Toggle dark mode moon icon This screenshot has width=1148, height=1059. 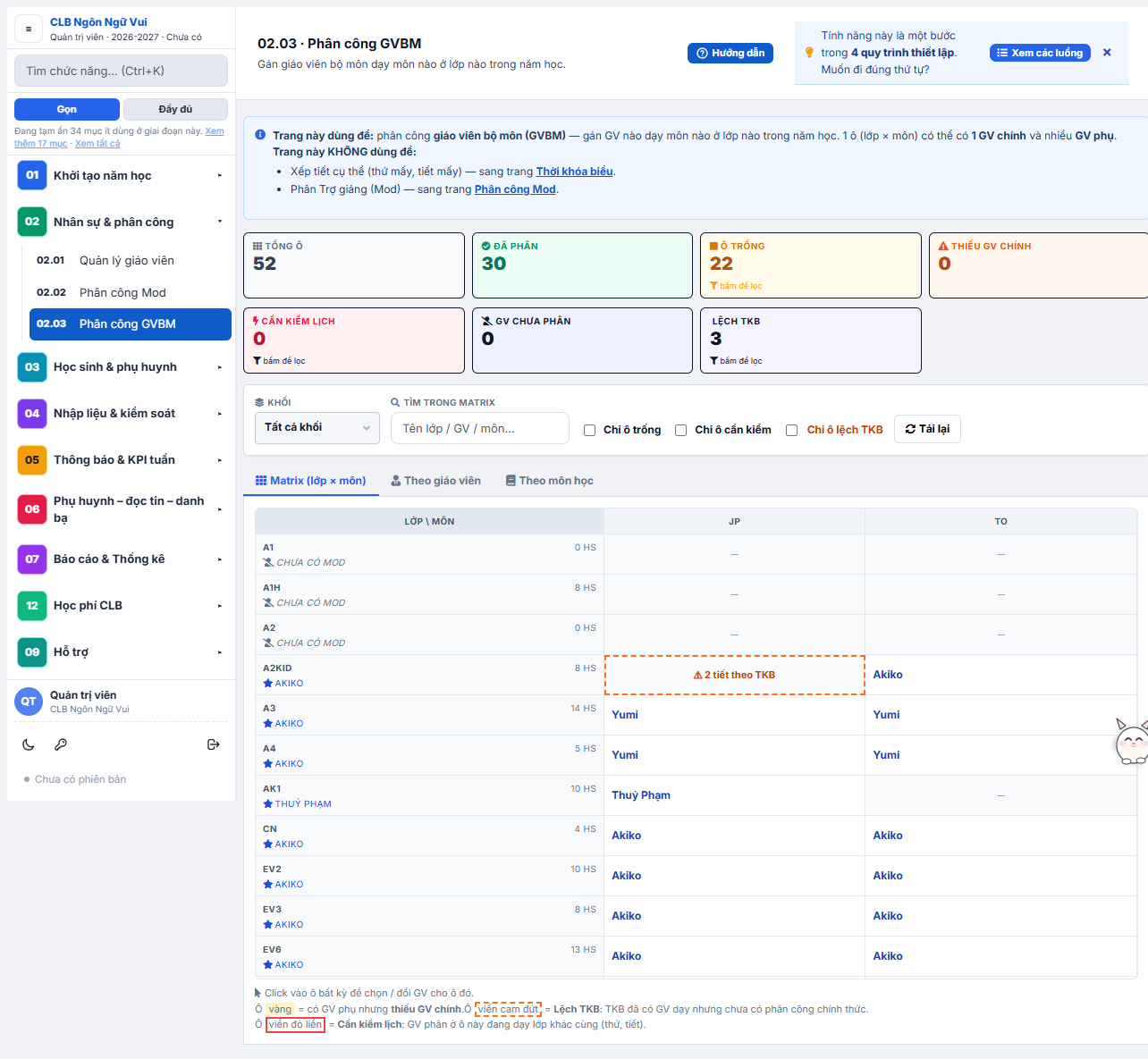coord(29,744)
